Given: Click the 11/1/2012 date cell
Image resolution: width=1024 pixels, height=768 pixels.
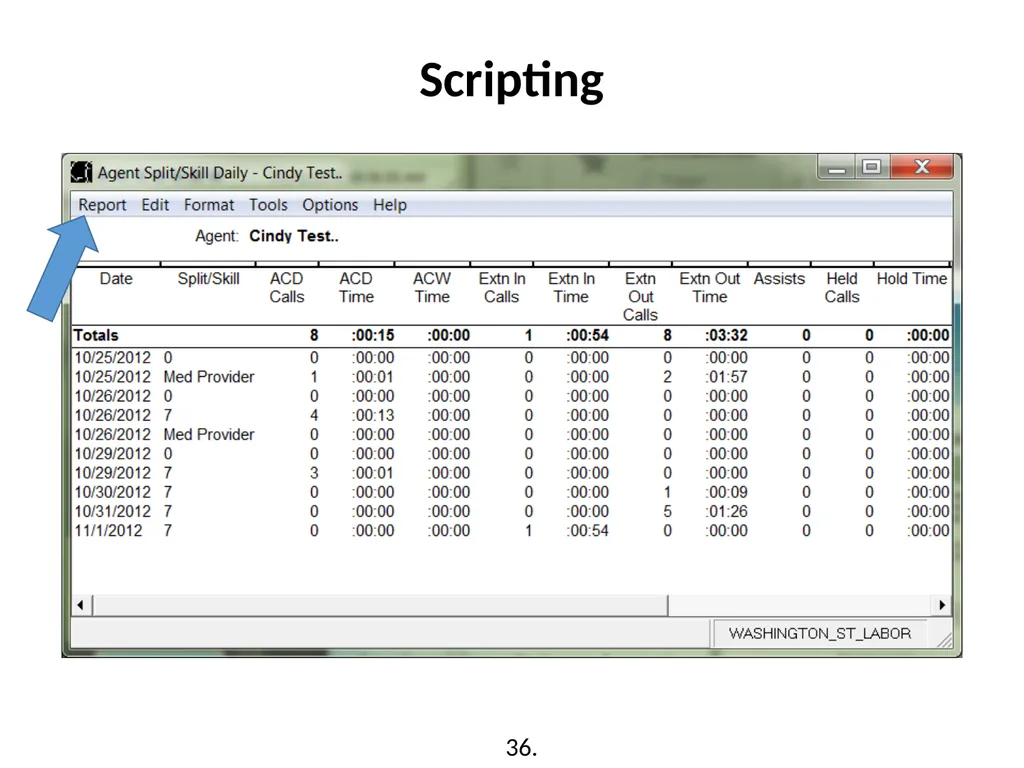Looking at the screenshot, I should [x=108, y=530].
